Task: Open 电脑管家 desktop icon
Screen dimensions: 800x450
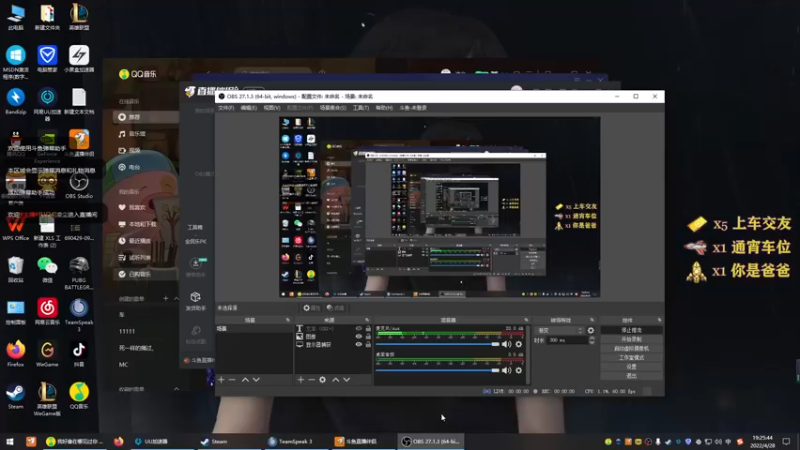Action: [47, 59]
